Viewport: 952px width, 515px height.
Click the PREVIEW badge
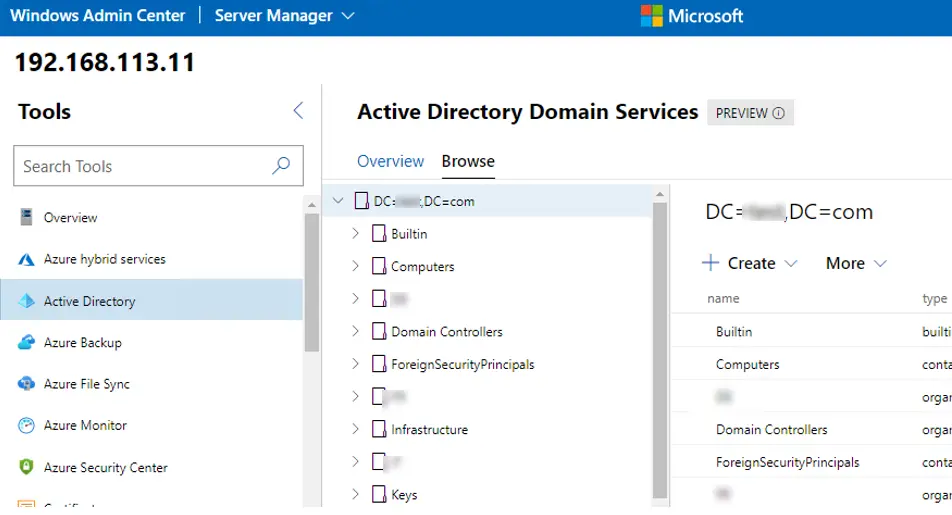[x=750, y=113]
